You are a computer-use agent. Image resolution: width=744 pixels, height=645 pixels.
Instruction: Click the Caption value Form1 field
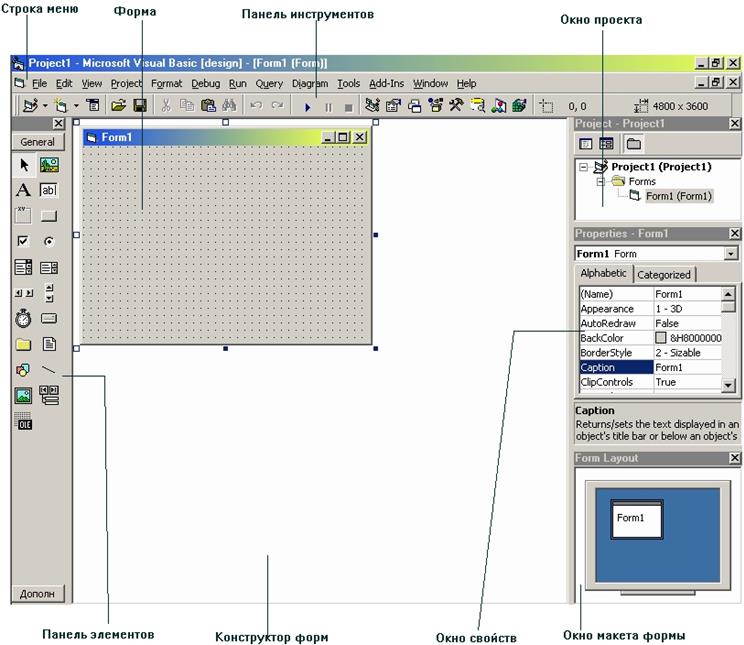688,367
